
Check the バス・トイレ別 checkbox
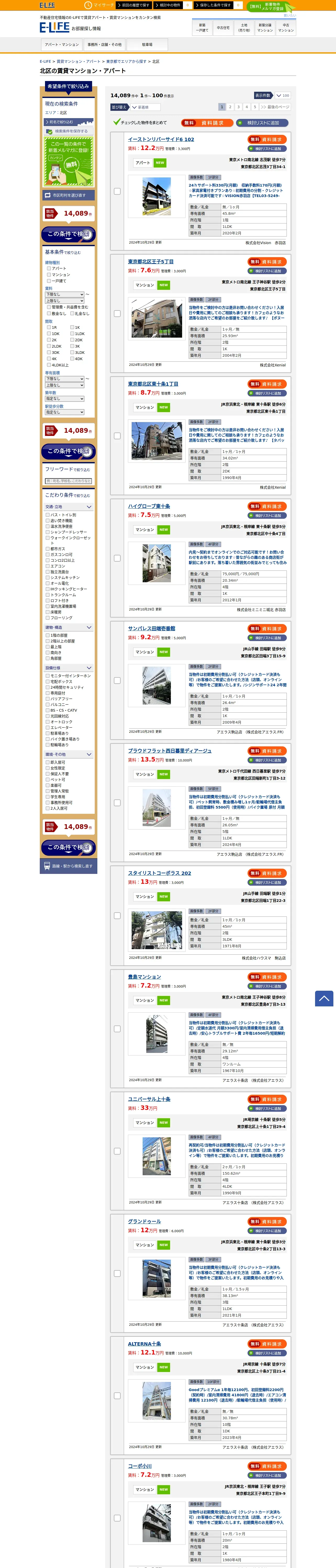coord(48,515)
